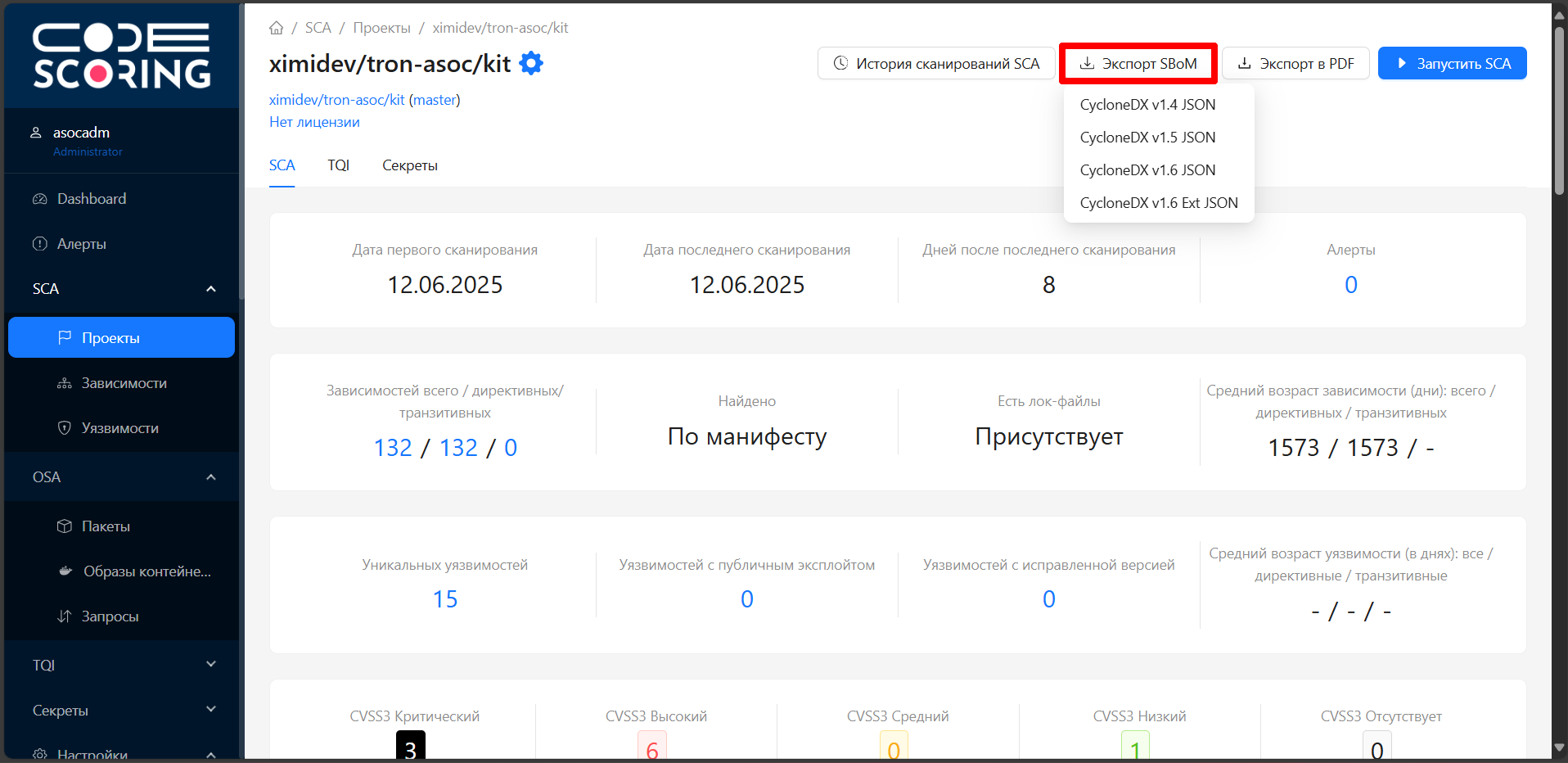Click the home icon in breadcrumb
The height and width of the screenshot is (763, 1568).
pos(277,28)
